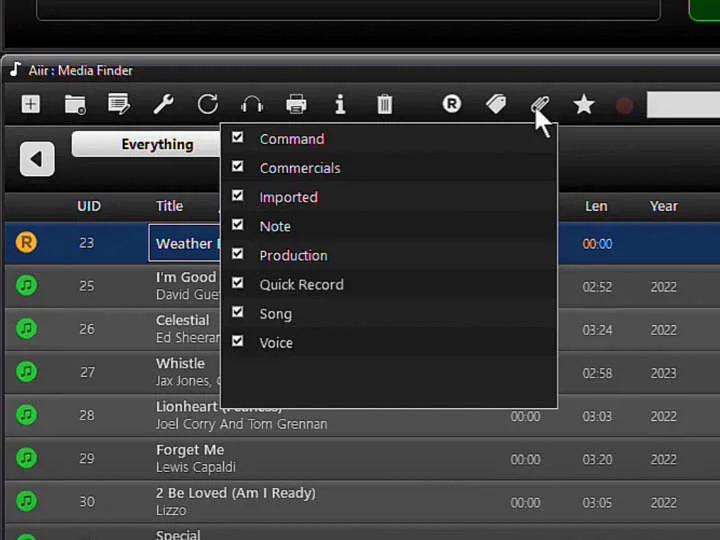Uncheck the Commercials checkbox
The width and height of the screenshot is (720, 540).
coord(237,166)
